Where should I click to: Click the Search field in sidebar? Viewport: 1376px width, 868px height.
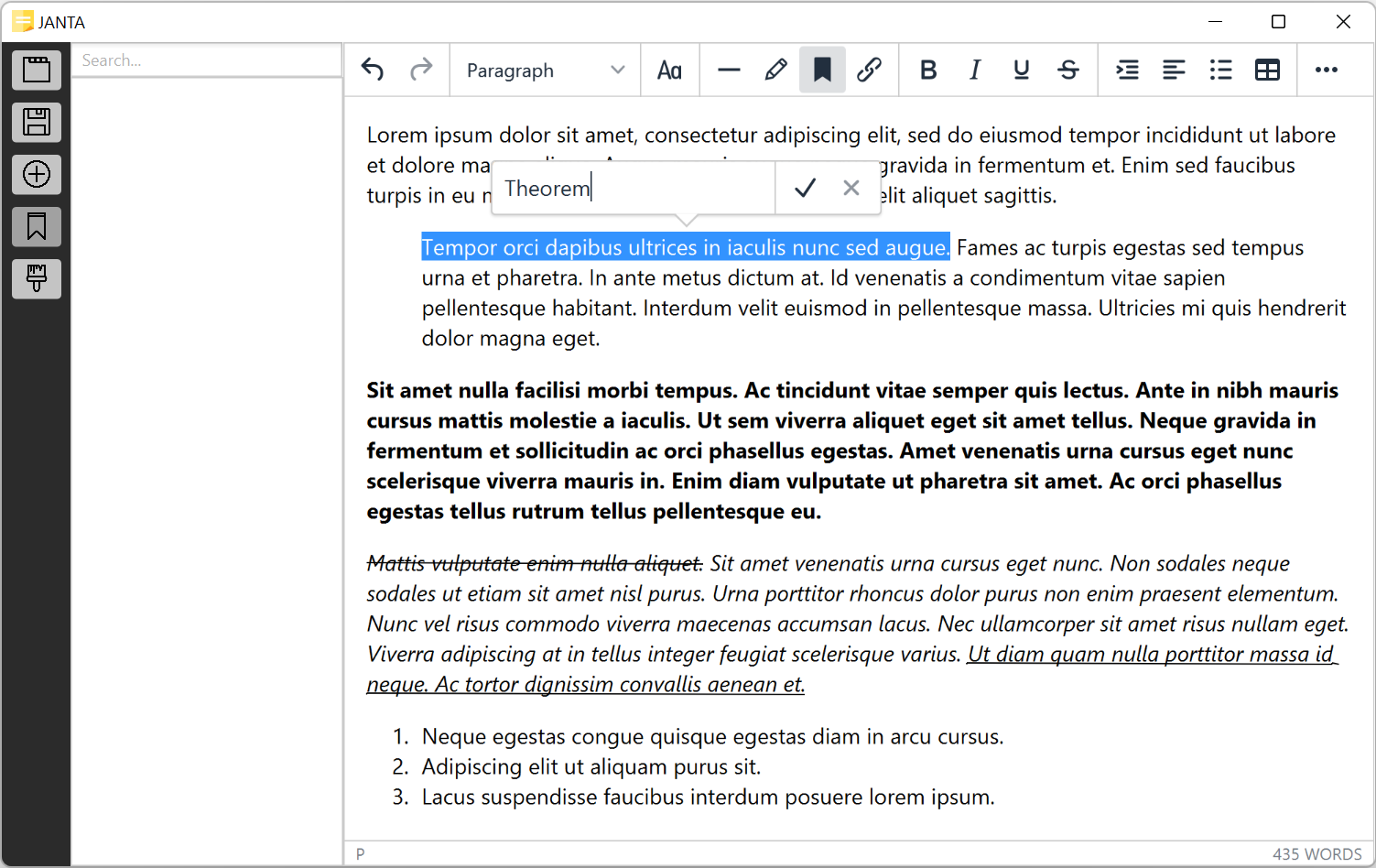pyautogui.click(x=207, y=60)
